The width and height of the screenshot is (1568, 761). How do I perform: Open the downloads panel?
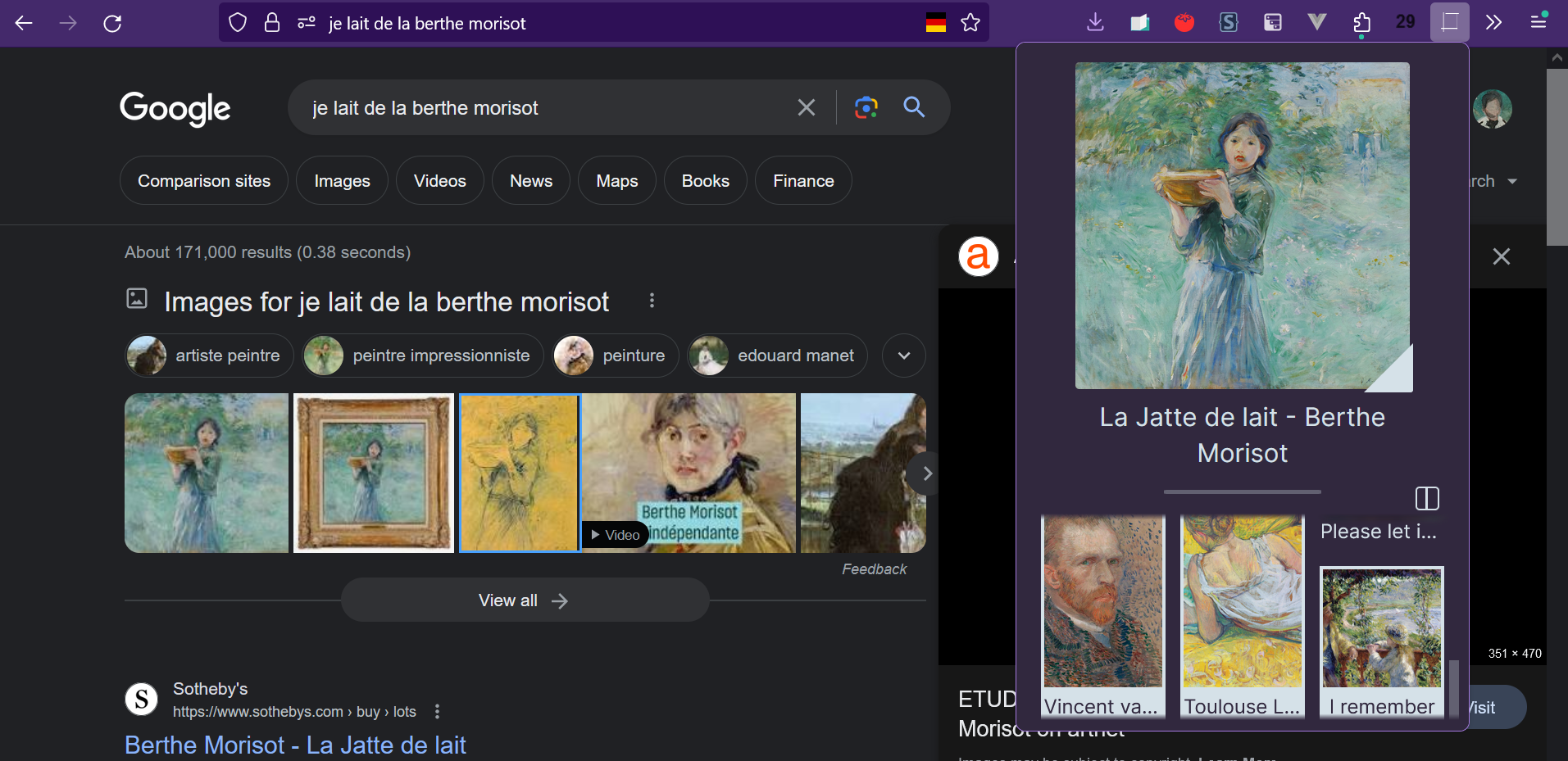coord(1095,22)
